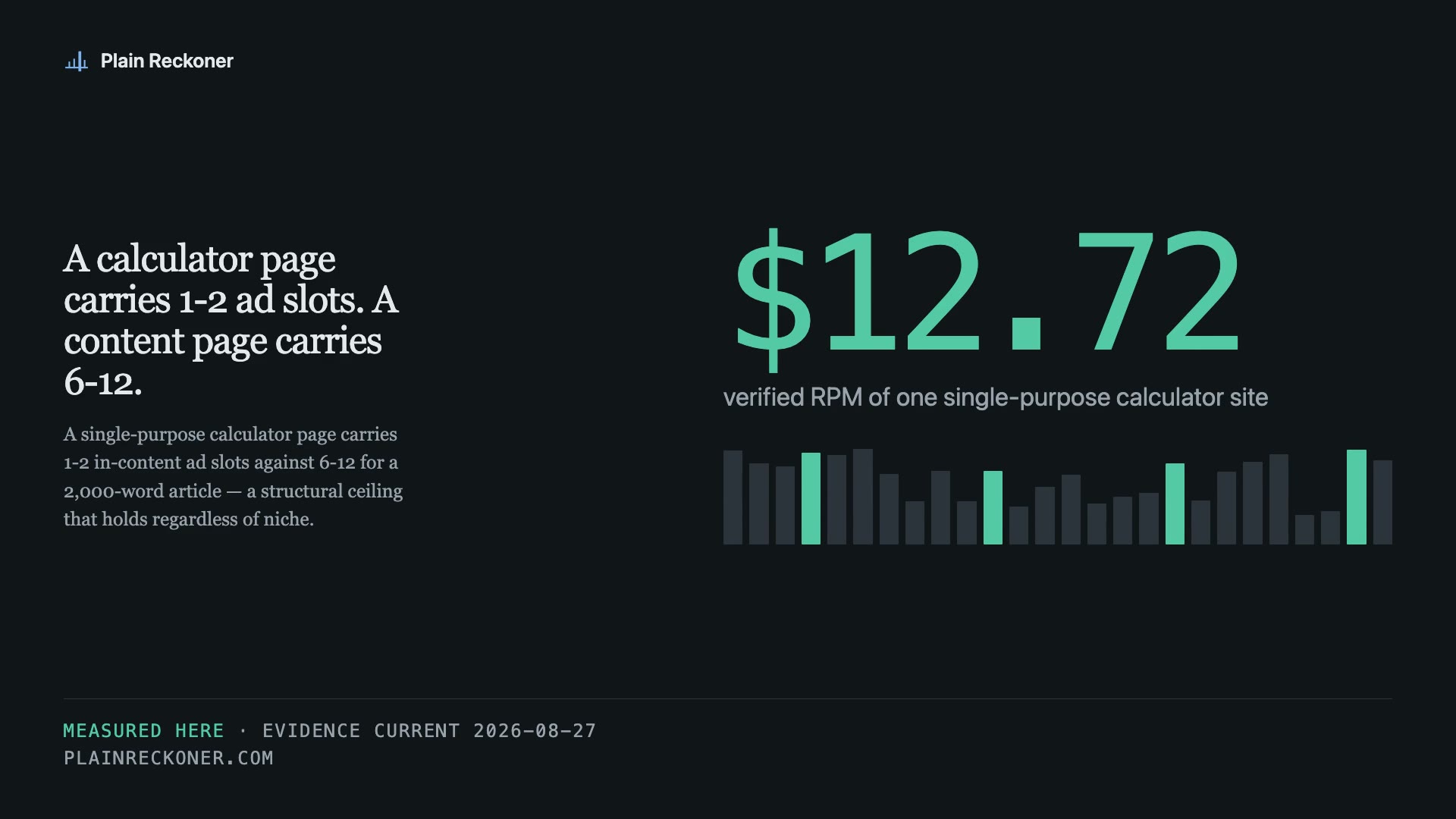Click the Plain Reckoner brand name
1456x819 pixels.
[x=167, y=61]
